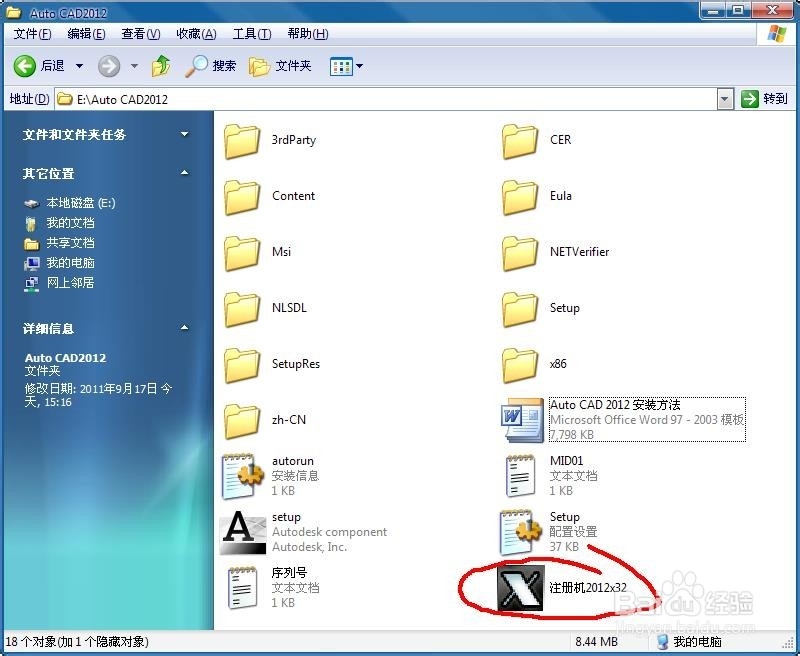Click the grey Forward arrow button
The height and width of the screenshot is (656, 800).
(x=109, y=66)
